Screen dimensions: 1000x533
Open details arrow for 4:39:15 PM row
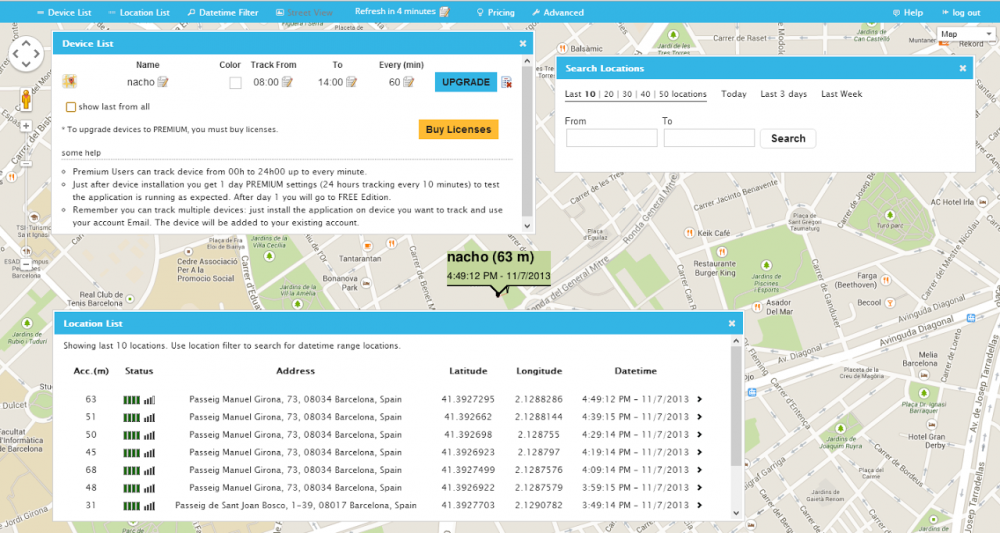[x=700, y=417]
